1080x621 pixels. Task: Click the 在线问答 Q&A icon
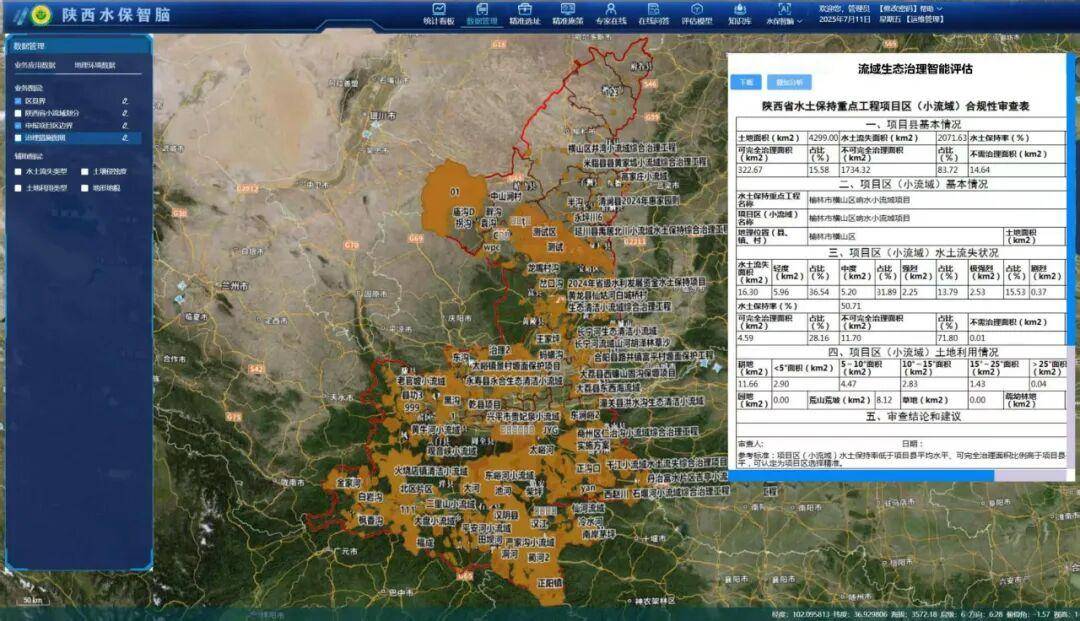coord(654,13)
